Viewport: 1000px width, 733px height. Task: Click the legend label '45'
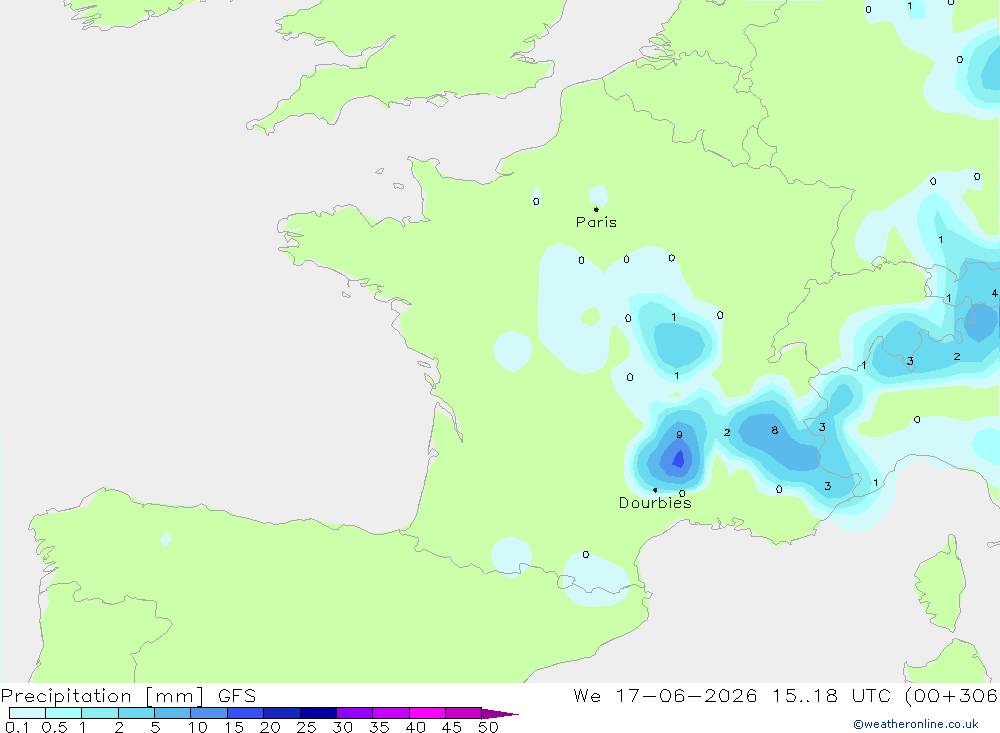tap(452, 727)
